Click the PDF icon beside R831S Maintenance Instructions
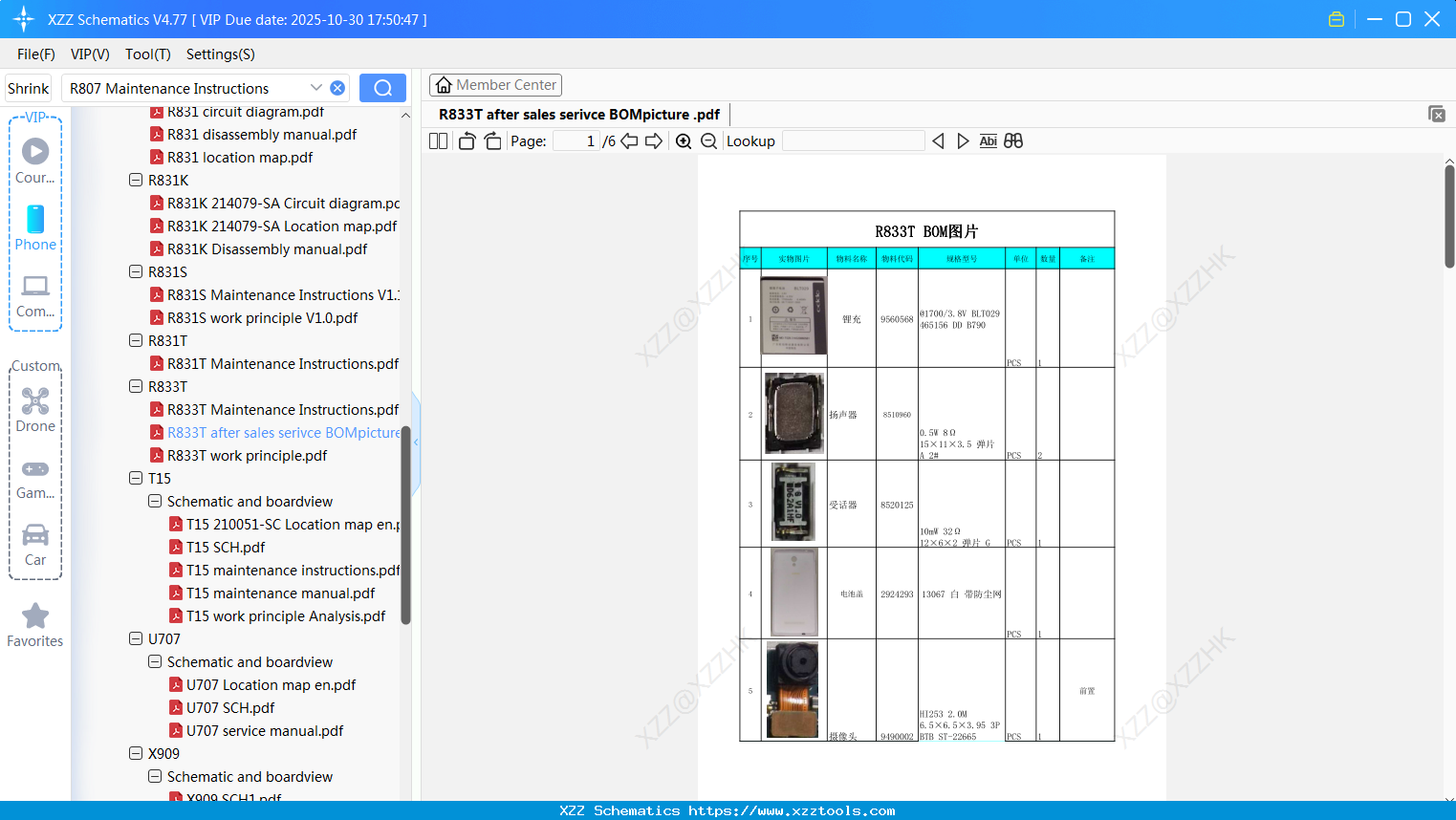The image size is (1456, 820). 157,295
